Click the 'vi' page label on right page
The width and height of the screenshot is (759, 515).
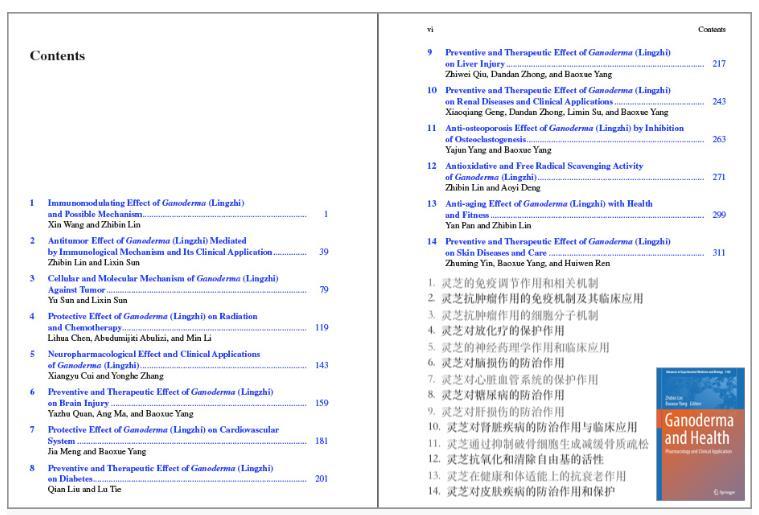coord(430,30)
